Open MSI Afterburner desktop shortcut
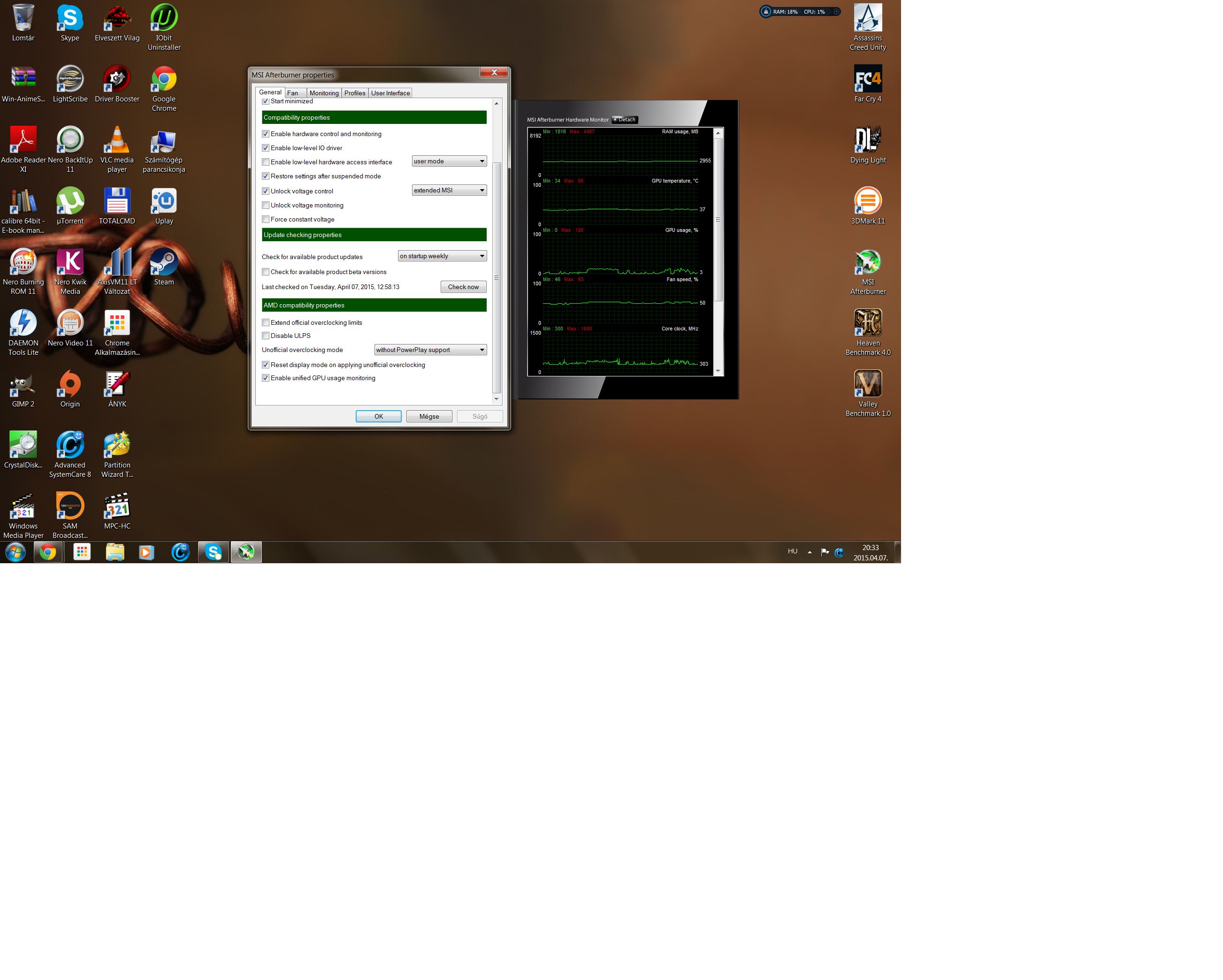 point(867,263)
